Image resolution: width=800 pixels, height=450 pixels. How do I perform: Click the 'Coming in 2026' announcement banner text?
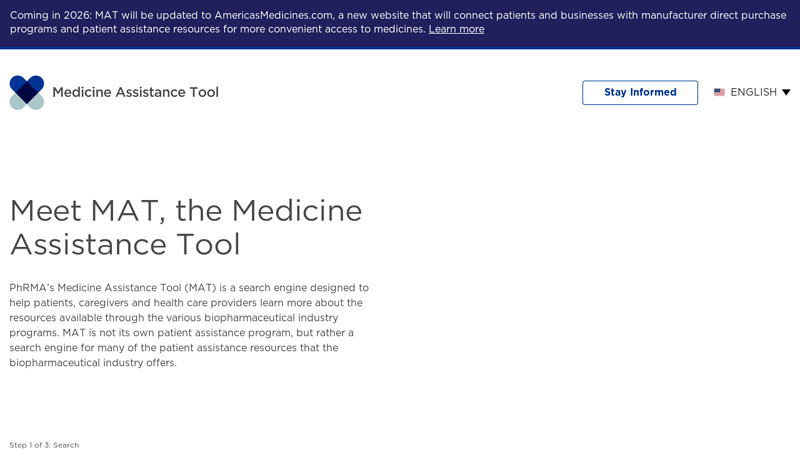coord(398,22)
